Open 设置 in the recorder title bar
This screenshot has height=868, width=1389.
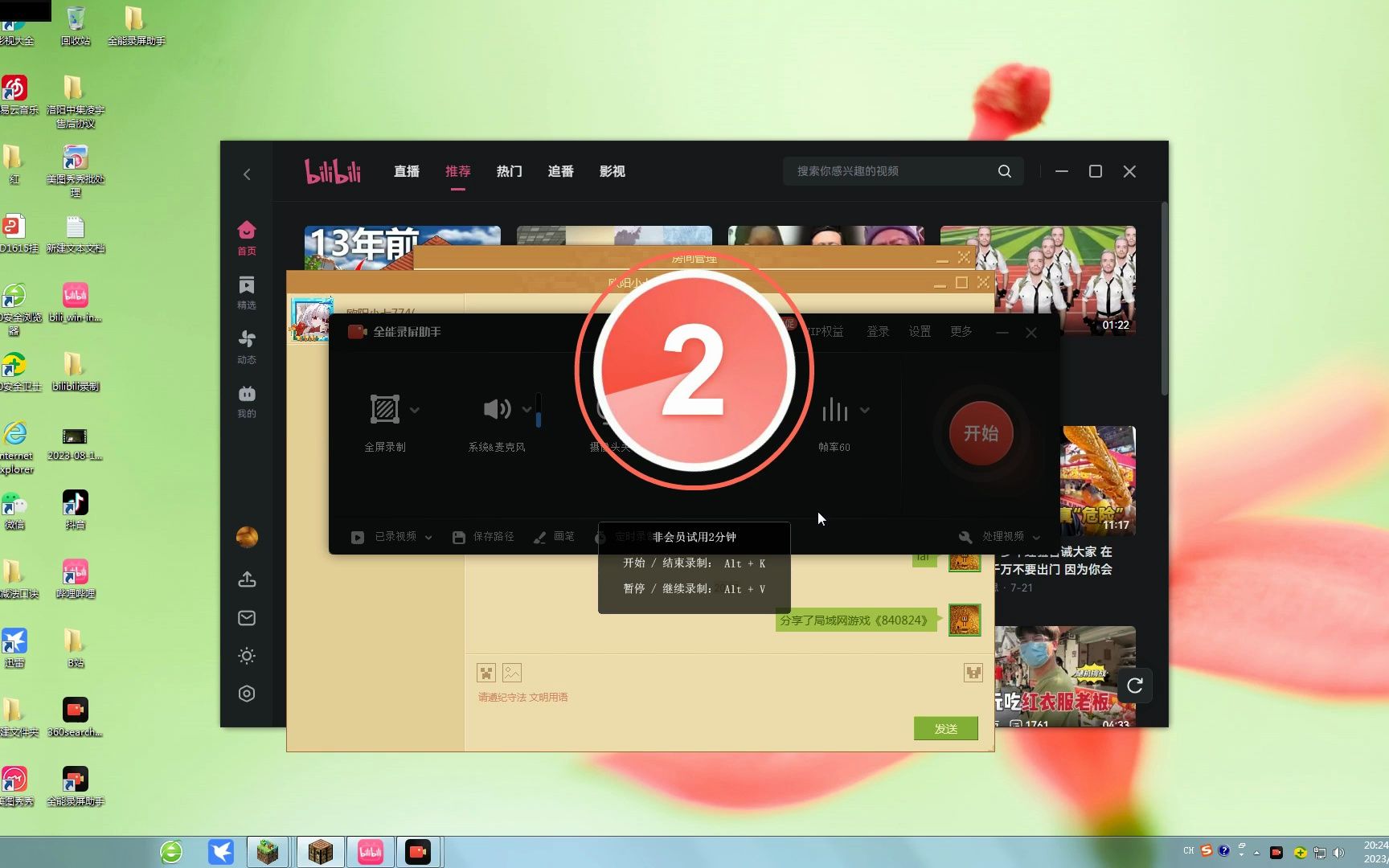[920, 332]
